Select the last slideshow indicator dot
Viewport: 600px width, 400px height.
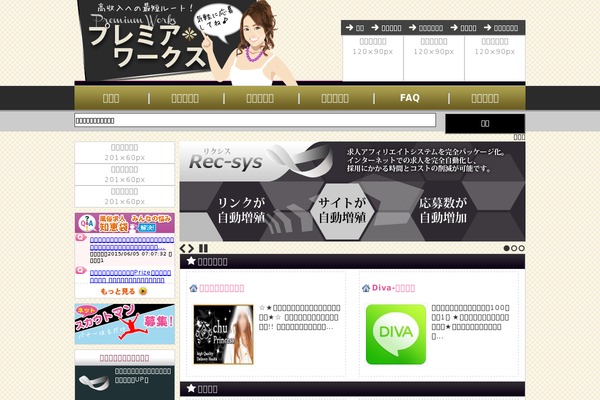(x=521, y=248)
